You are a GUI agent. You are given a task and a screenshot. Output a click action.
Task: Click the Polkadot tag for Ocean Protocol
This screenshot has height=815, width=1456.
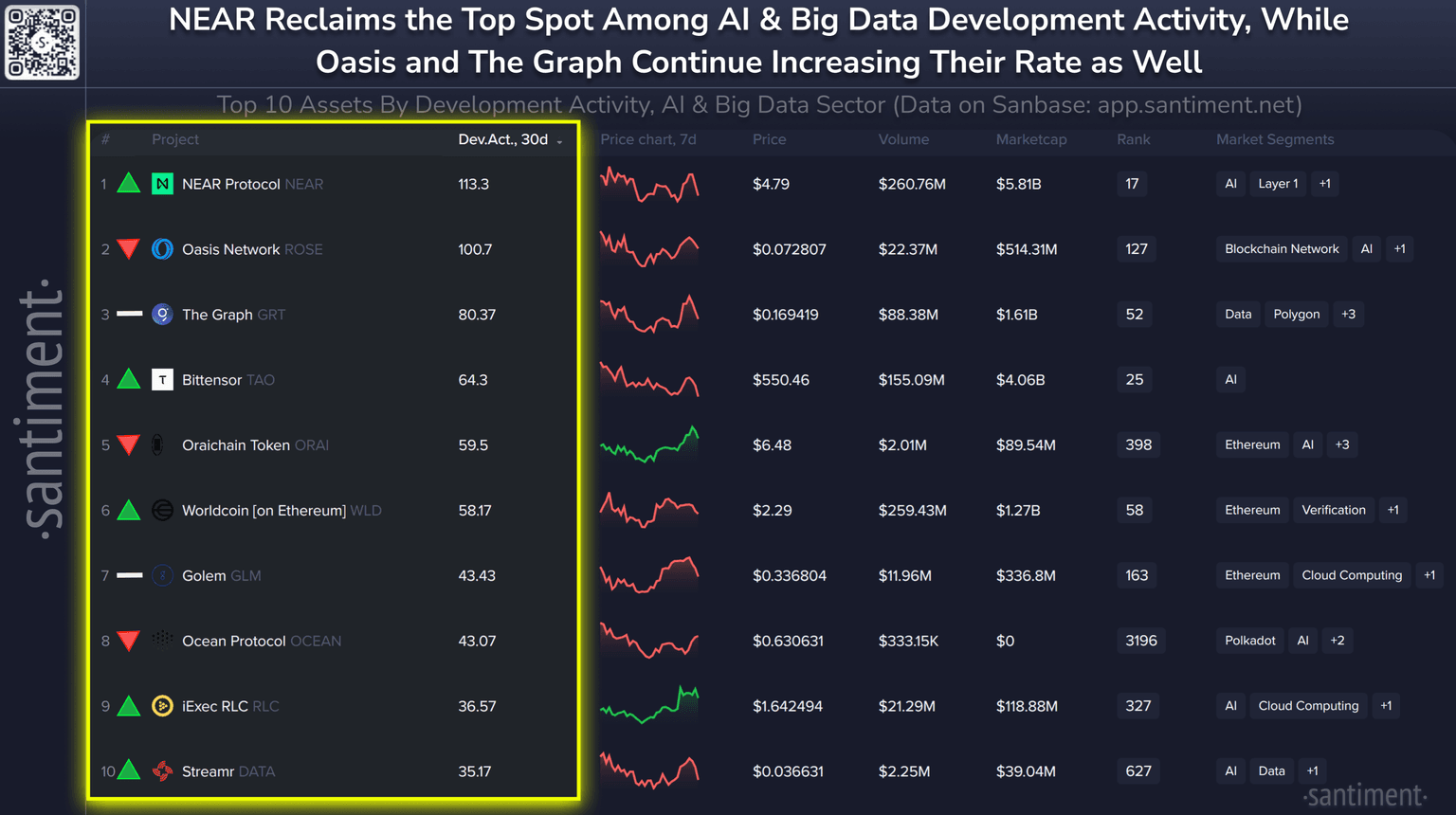point(1249,641)
